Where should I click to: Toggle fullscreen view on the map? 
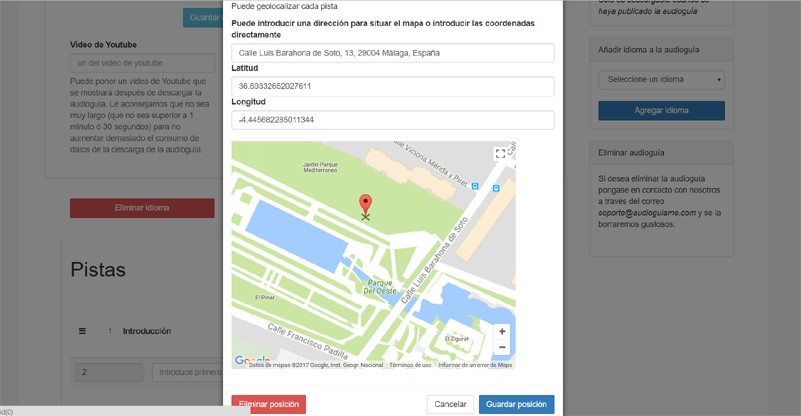click(501, 153)
